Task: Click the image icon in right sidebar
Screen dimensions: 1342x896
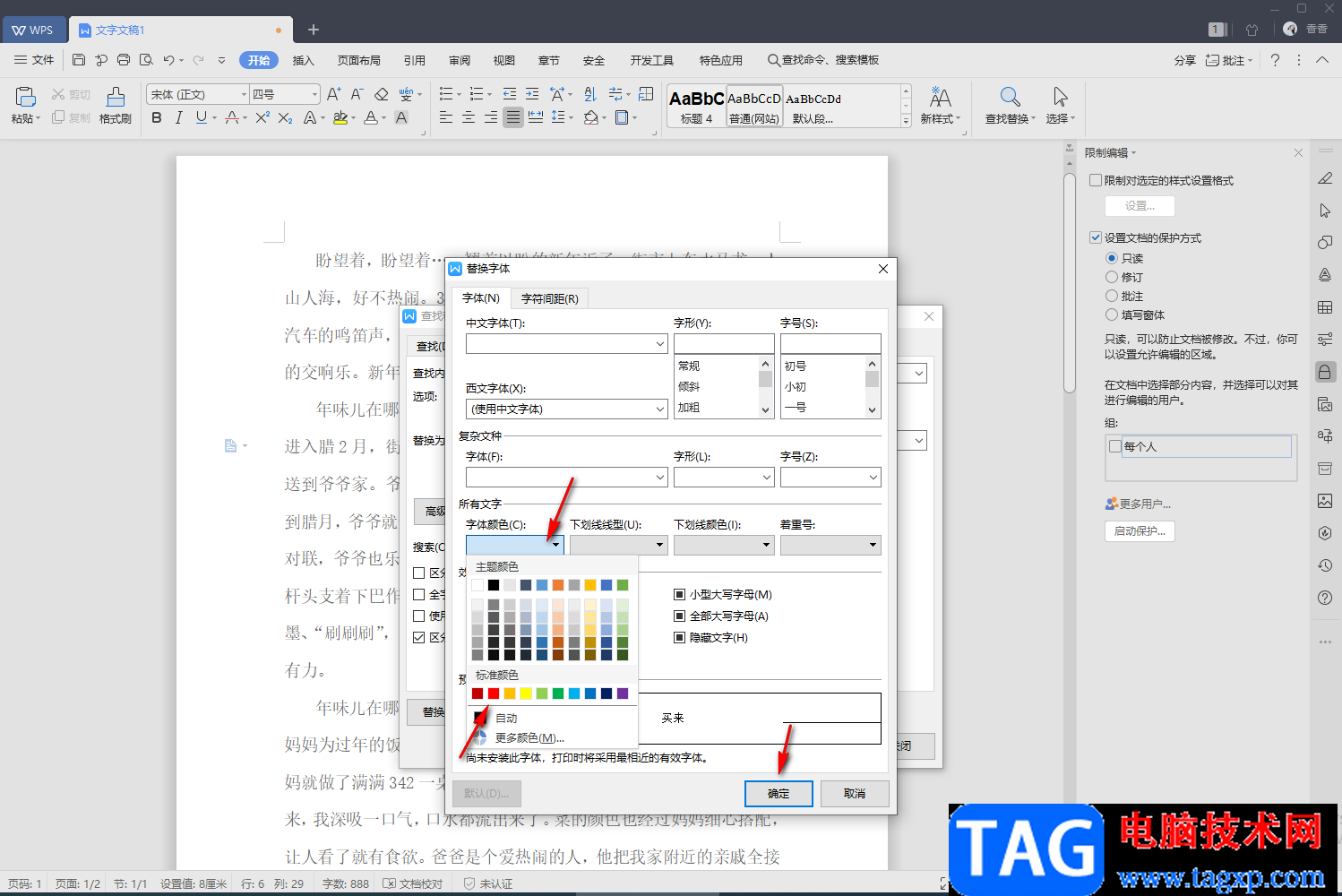Action: [1325, 501]
